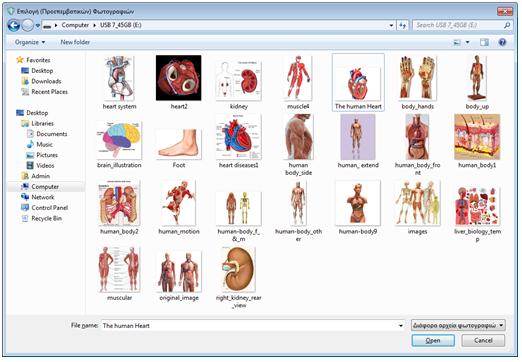The height and width of the screenshot is (362, 522).
Task: Expand the file type filter dropdown
Action: [458, 325]
